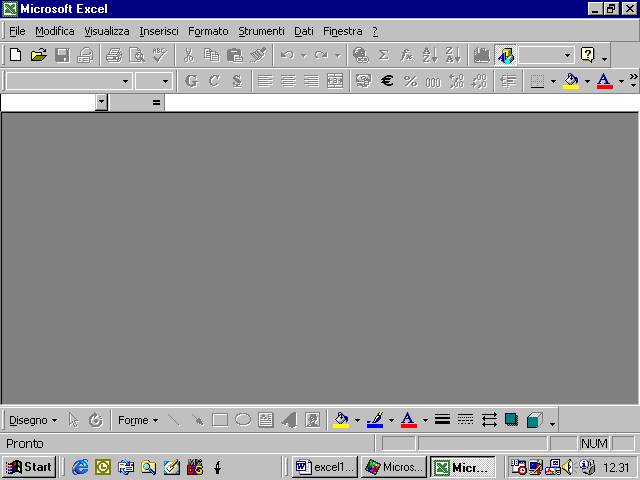This screenshot has height=480, width=640.
Task: Click the Copy icon
Action: tap(211, 55)
